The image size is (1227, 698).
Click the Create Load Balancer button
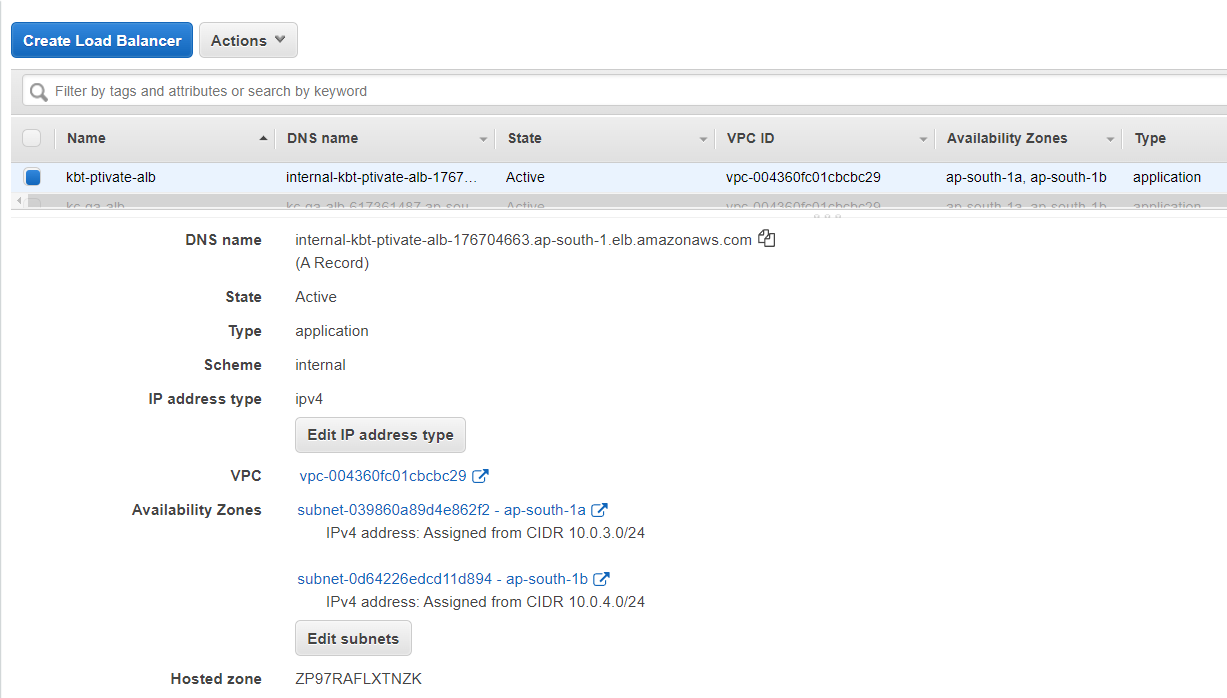click(102, 41)
